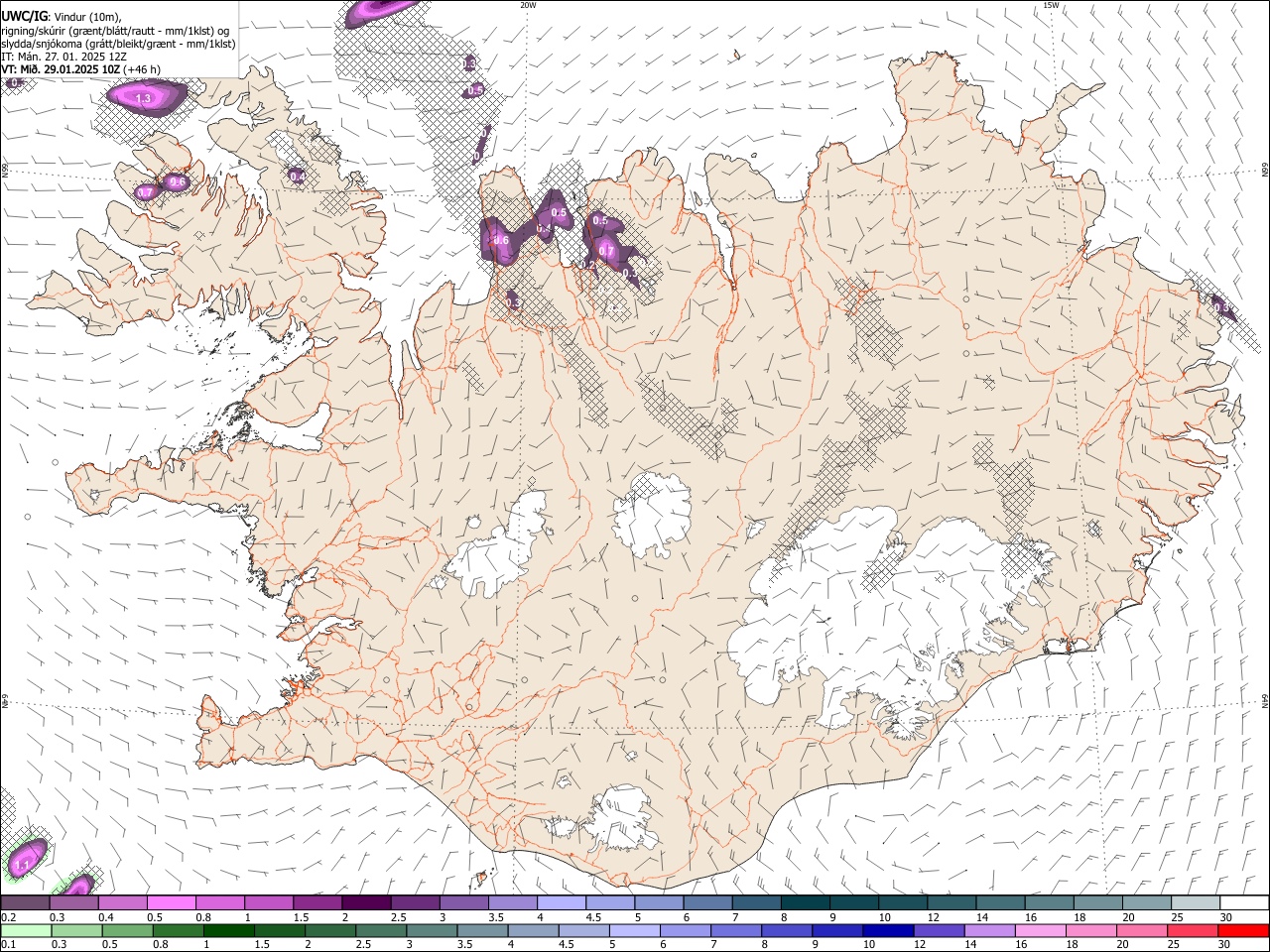Select the white swatch after 30 in the top legend row
Screen dimensions: 1270x952
1244,903
